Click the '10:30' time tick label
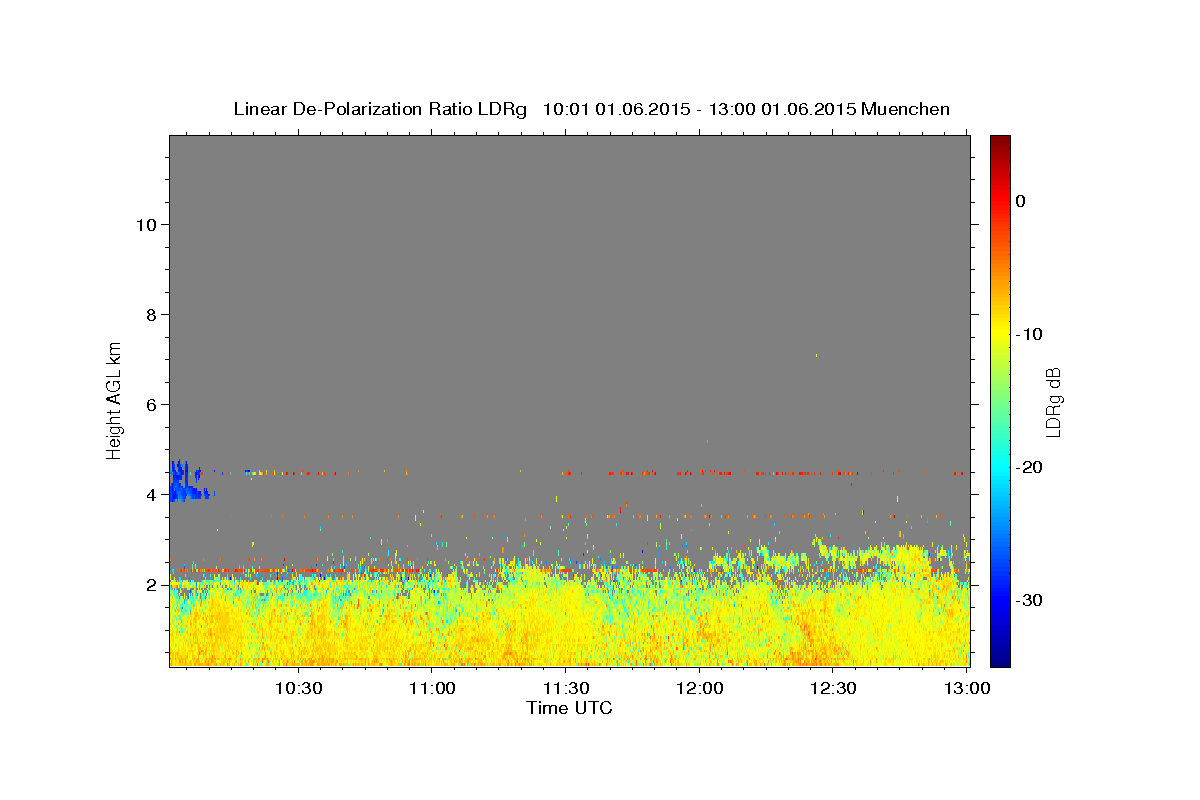Viewport: 1200px width, 800px height. pyautogui.click(x=298, y=688)
